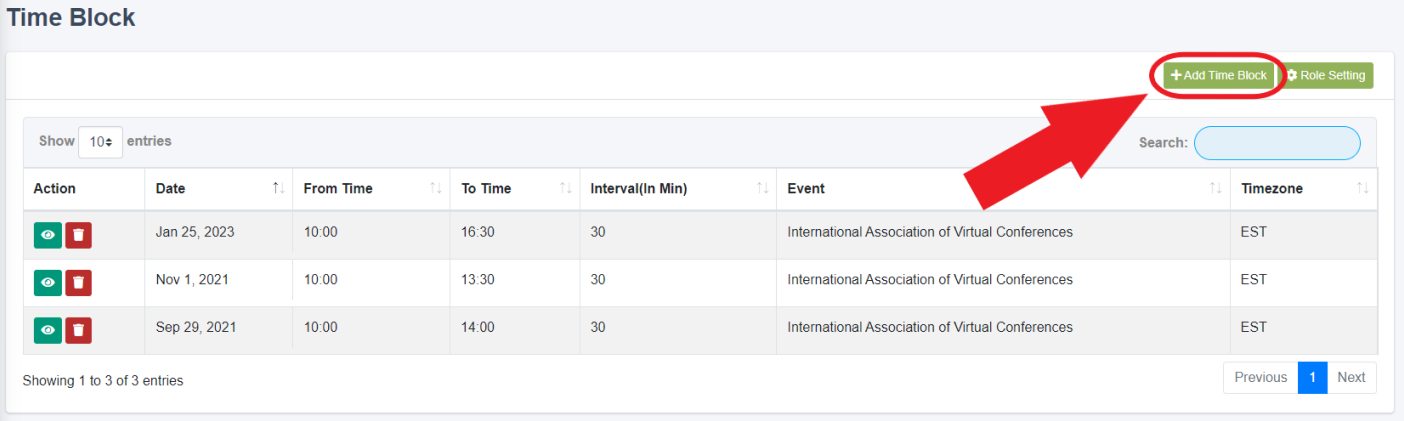Delete the Sep 29, 2021 time block
This screenshot has height=421, width=1404.
78,329
